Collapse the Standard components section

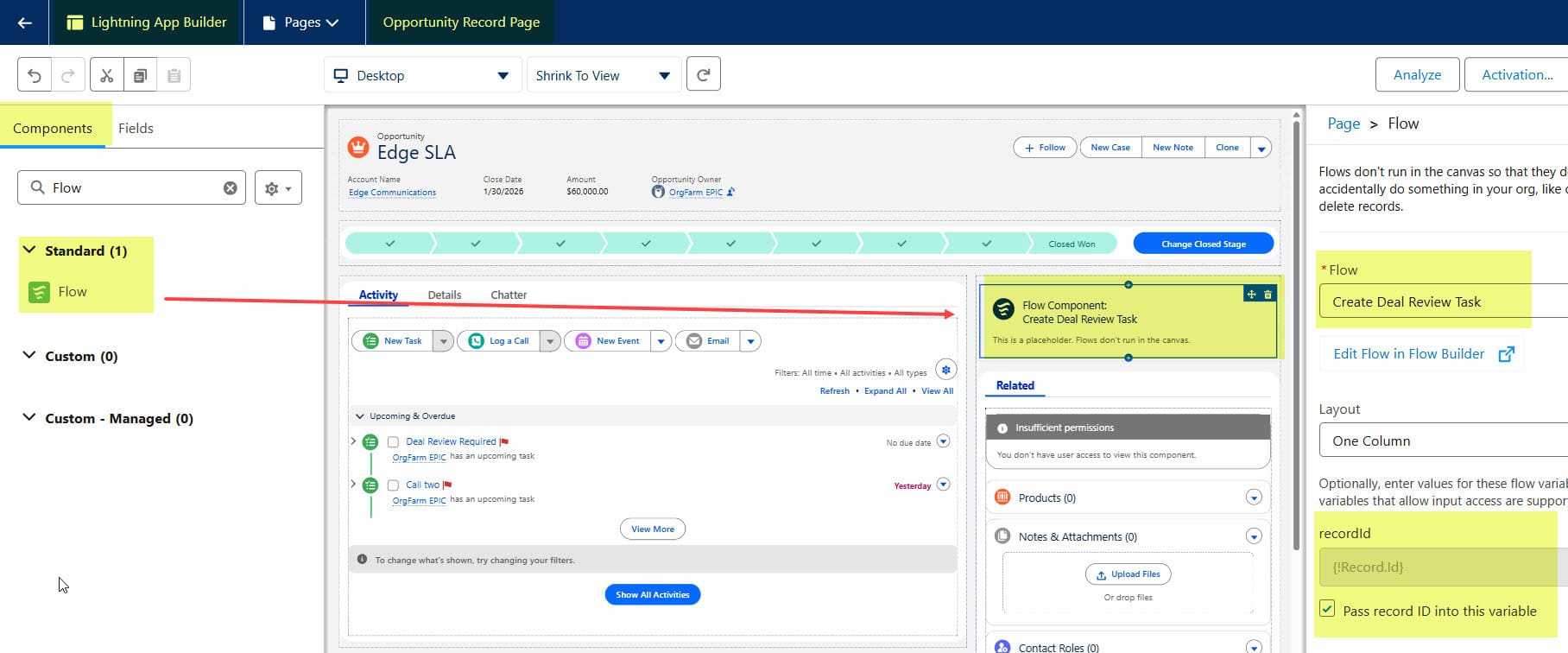click(29, 250)
